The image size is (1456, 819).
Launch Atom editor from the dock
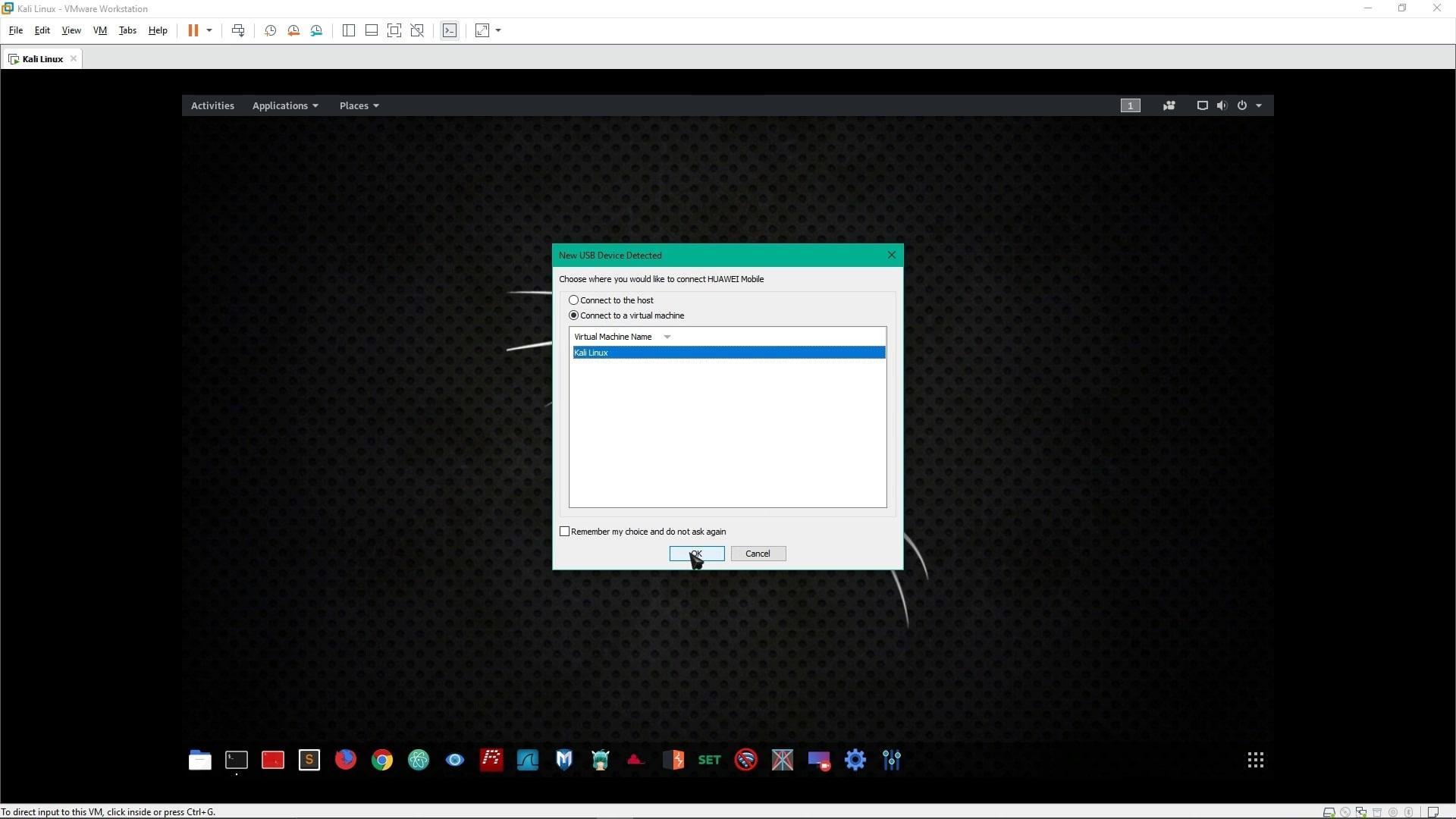pos(419,760)
